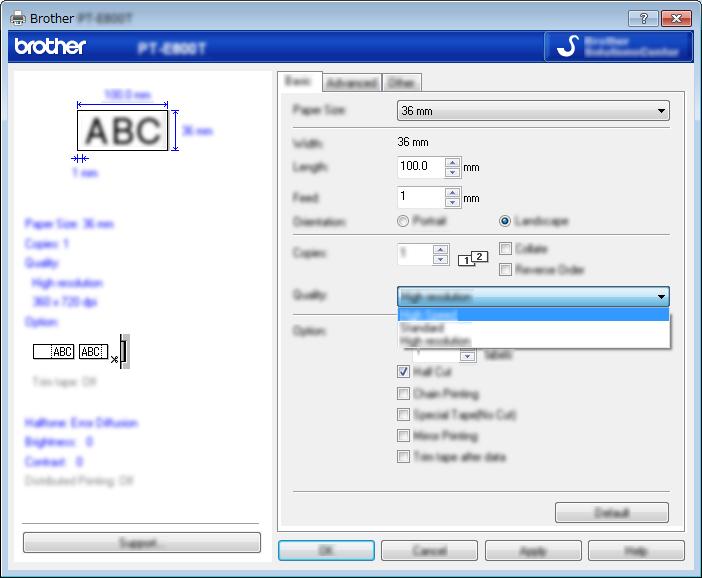This screenshot has height=578, width=702.
Task: Enable Special Tape (No Cut) checkbox
Action: 403,415
